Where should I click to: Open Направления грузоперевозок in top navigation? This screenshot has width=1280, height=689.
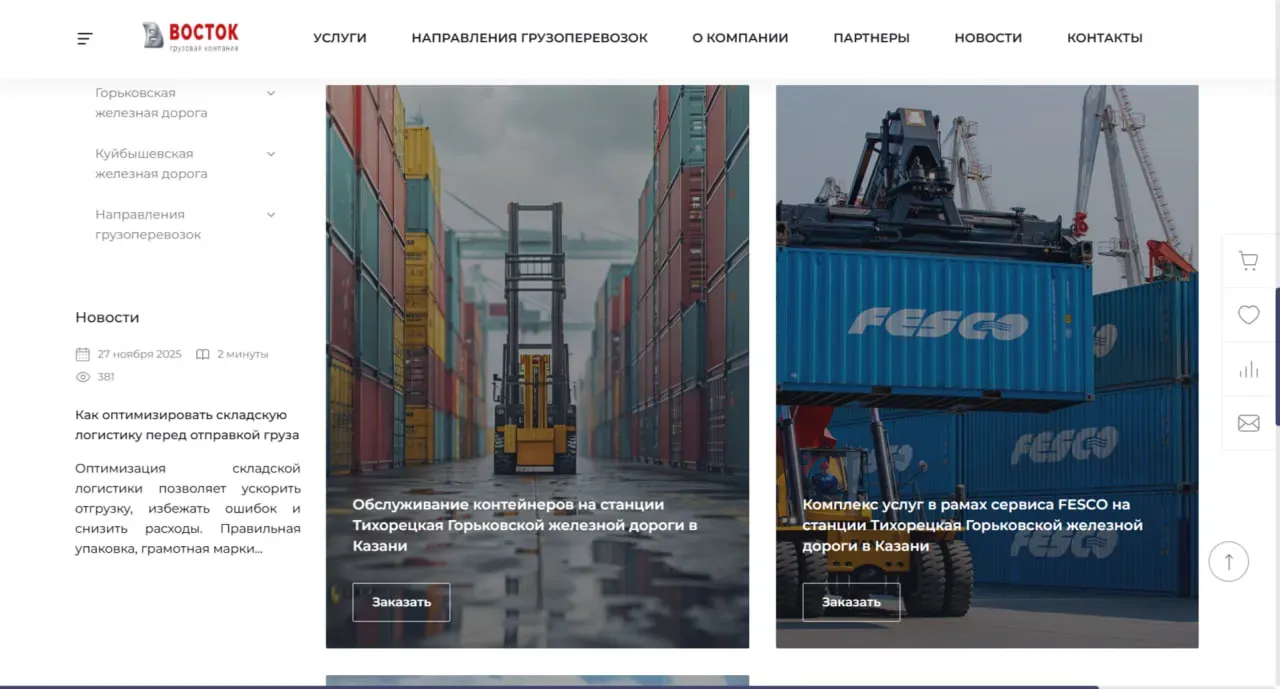click(x=530, y=38)
